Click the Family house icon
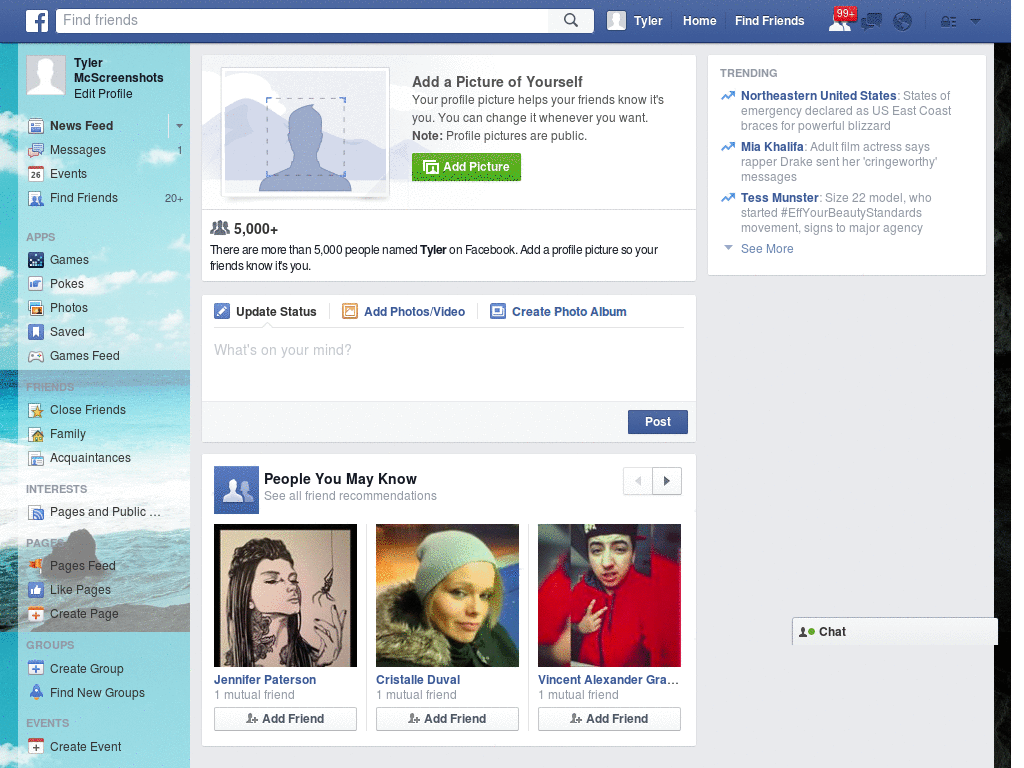 (36, 434)
